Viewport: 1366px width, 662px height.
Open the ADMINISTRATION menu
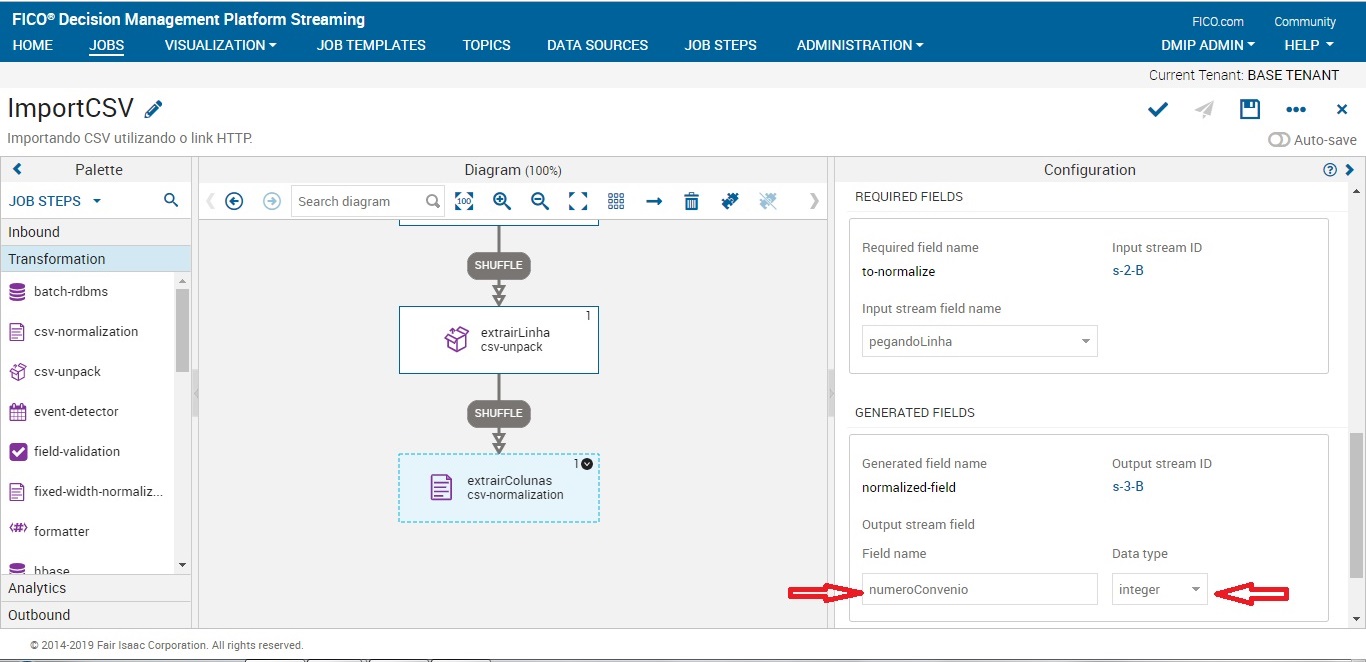click(858, 45)
